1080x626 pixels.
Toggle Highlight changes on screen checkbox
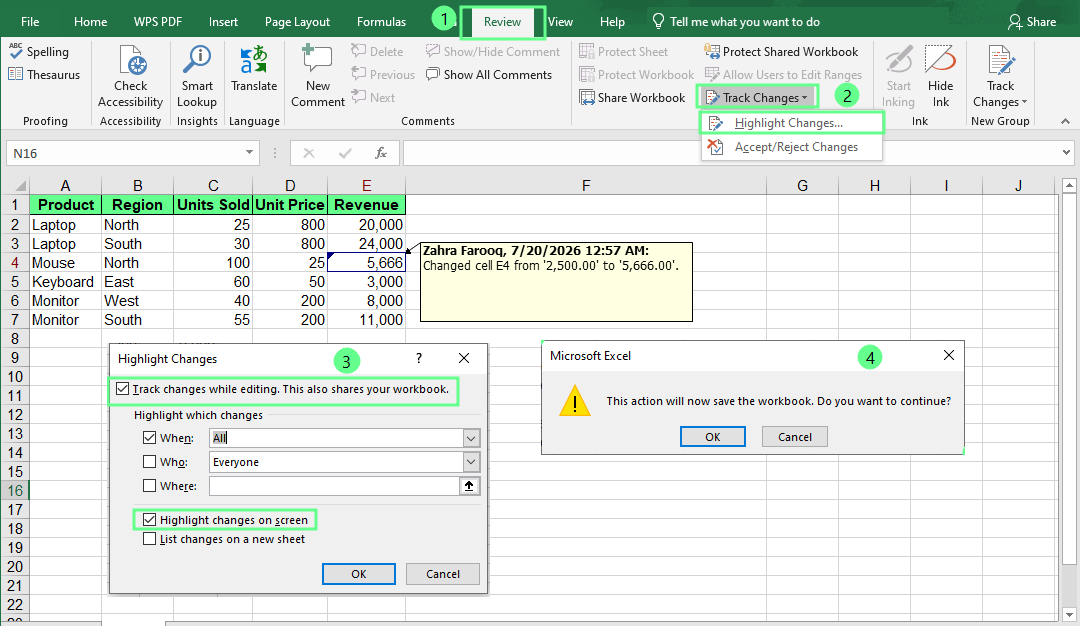pos(149,519)
